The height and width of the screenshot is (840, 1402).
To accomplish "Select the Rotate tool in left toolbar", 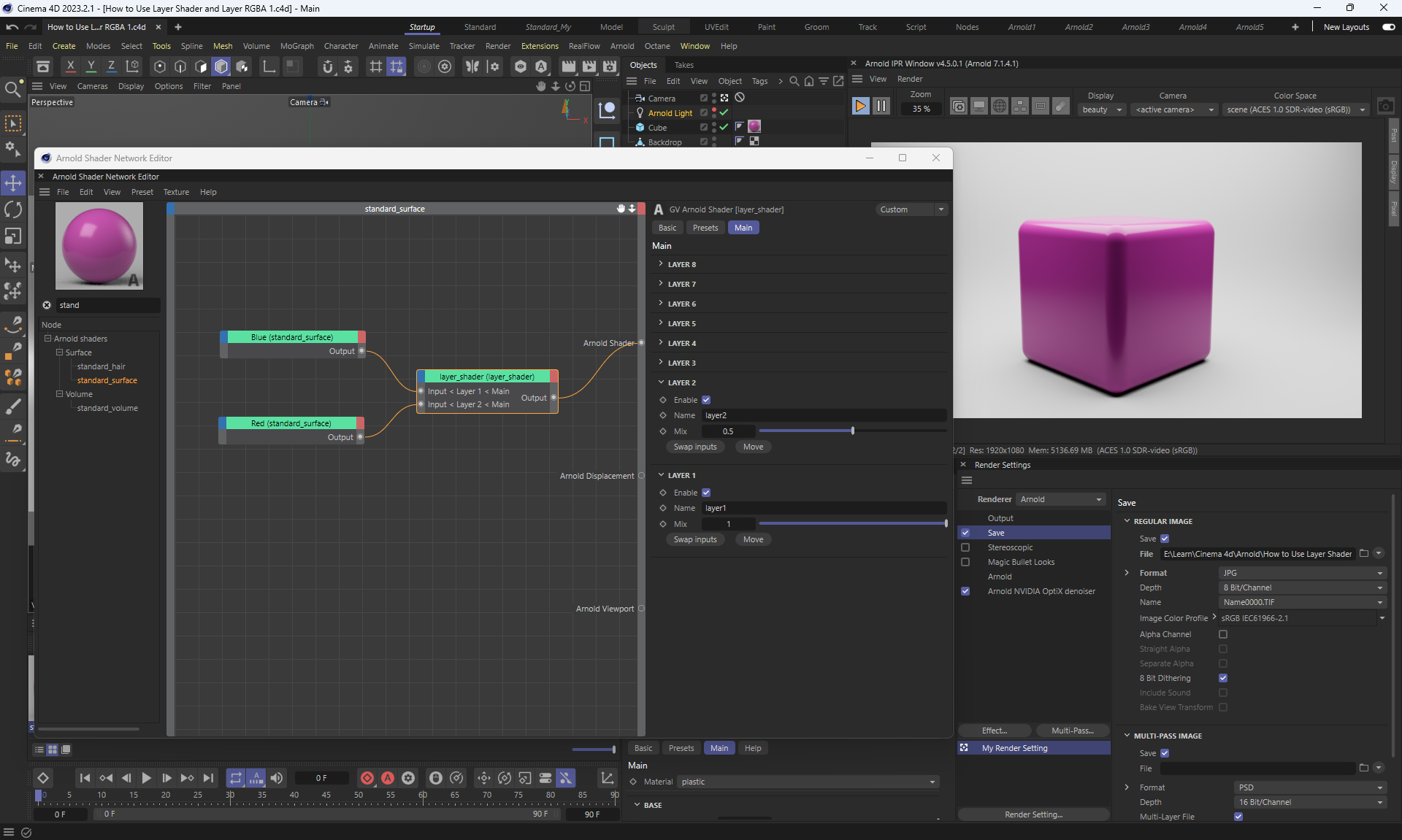I will 13,210.
